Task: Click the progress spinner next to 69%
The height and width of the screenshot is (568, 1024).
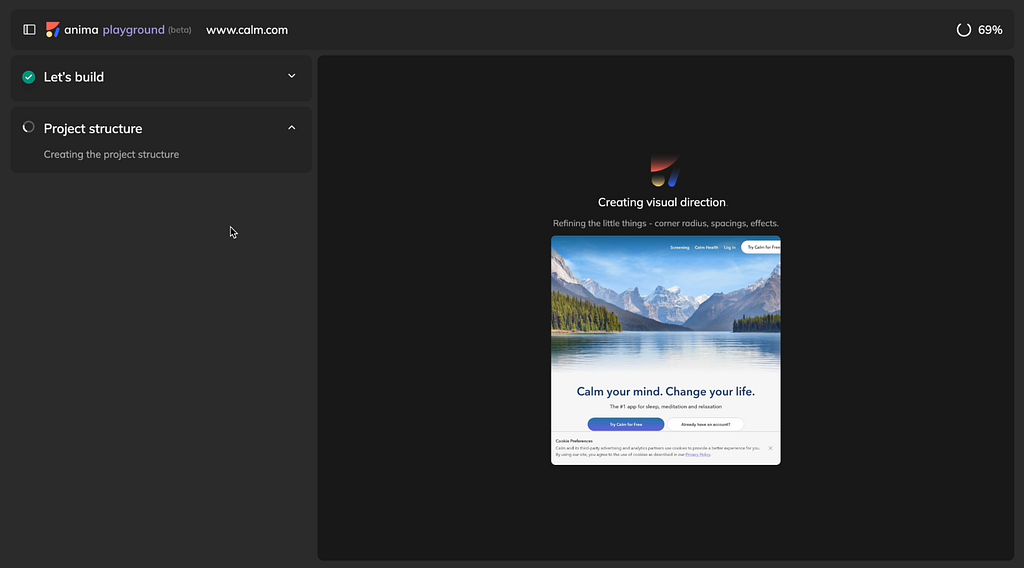Action: 963,30
